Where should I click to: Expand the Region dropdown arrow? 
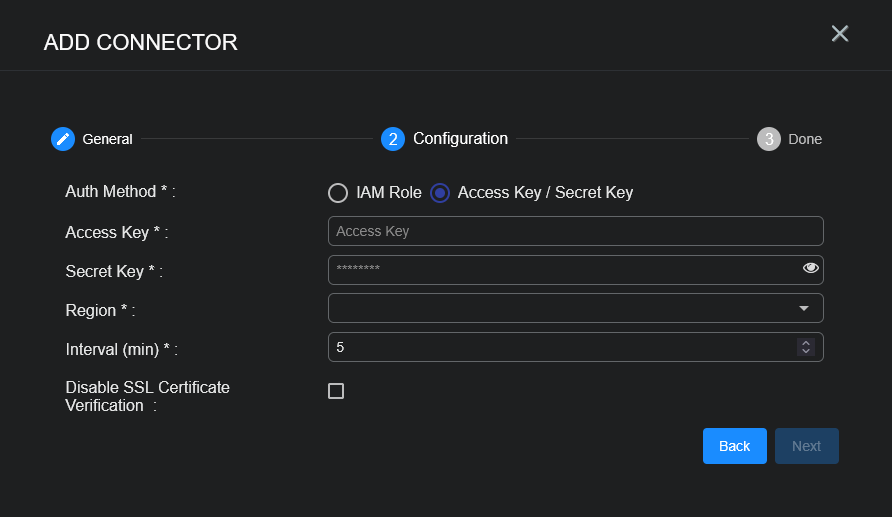[x=804, y=308]
